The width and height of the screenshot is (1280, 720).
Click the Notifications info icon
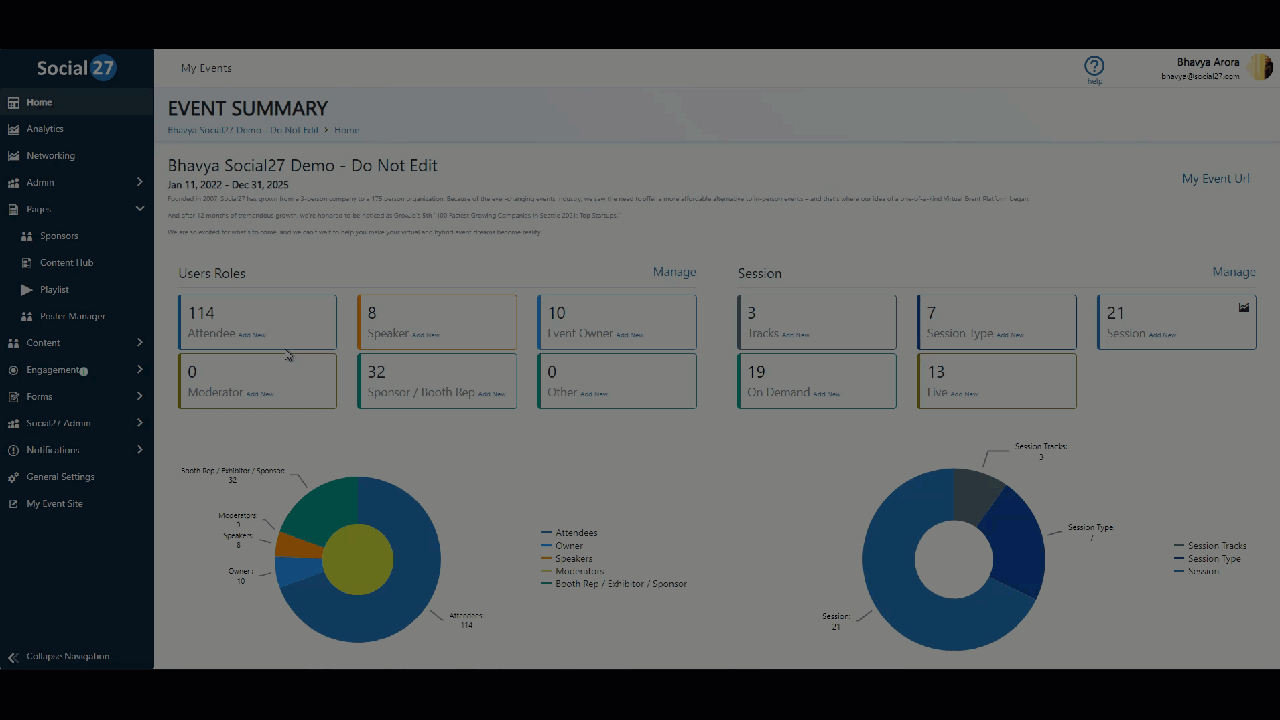pos(14,450)
